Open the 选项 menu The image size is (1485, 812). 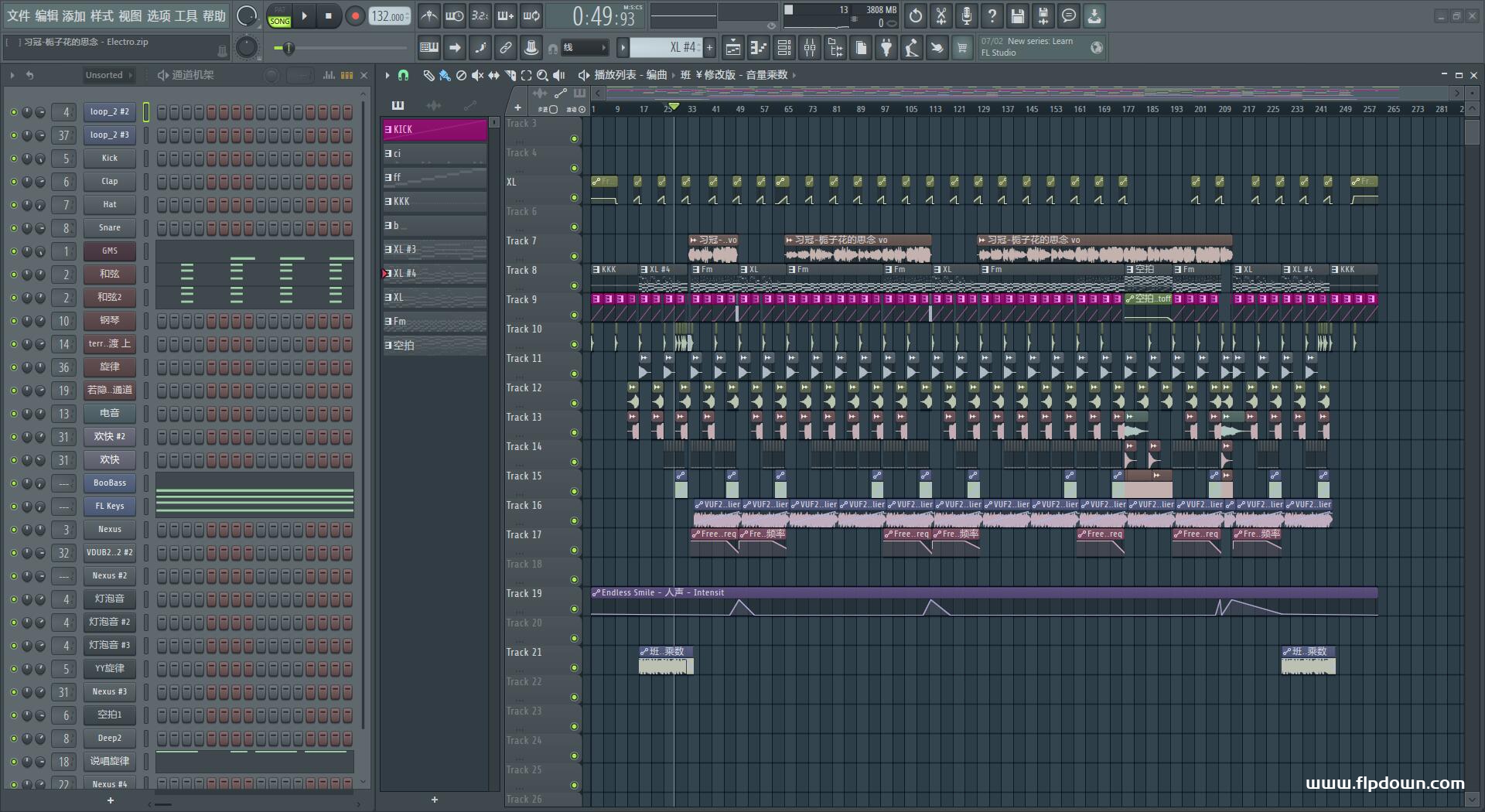(158, 15)
